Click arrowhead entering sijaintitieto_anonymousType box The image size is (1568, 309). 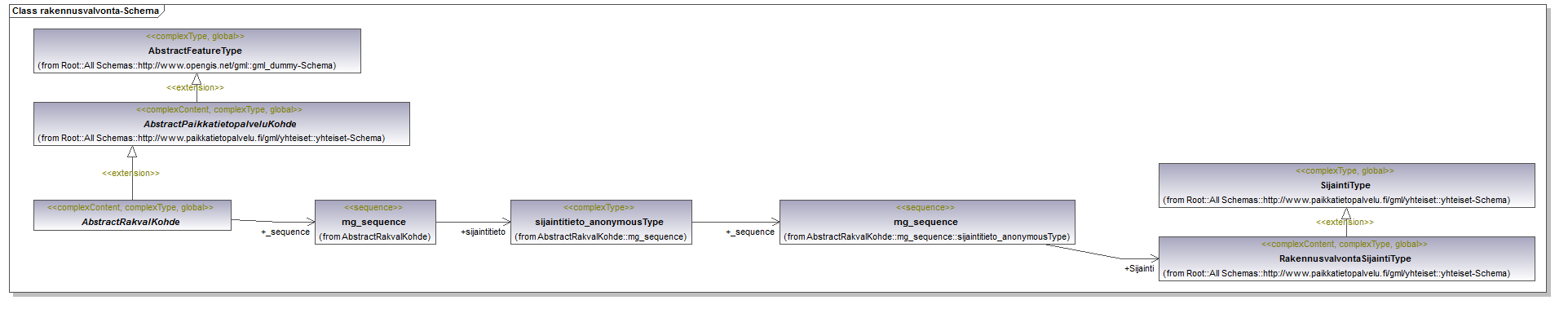tap(506, 222)
